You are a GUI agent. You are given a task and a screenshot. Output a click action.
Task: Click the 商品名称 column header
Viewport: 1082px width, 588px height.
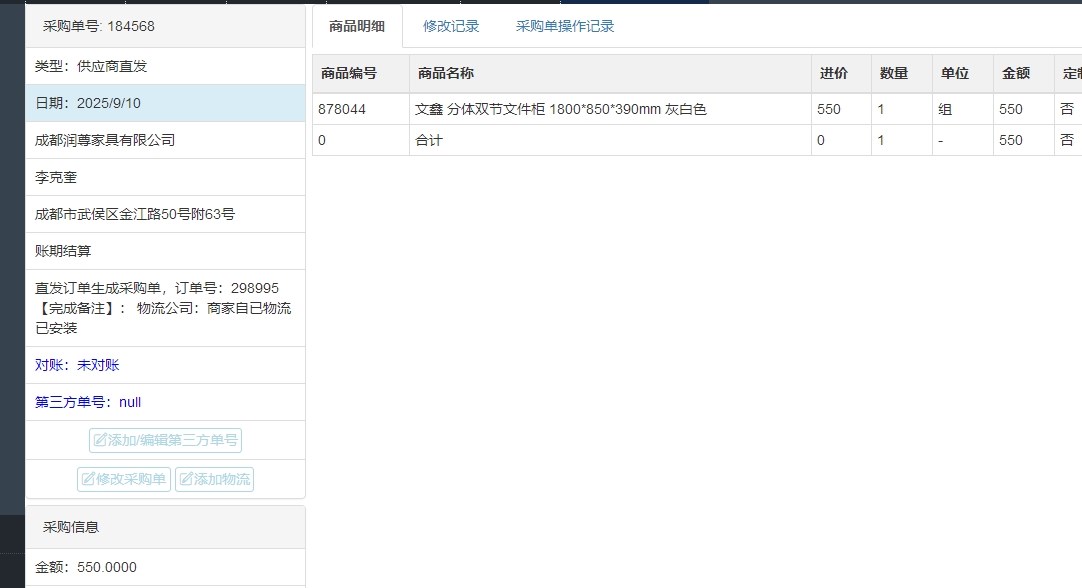446,73
